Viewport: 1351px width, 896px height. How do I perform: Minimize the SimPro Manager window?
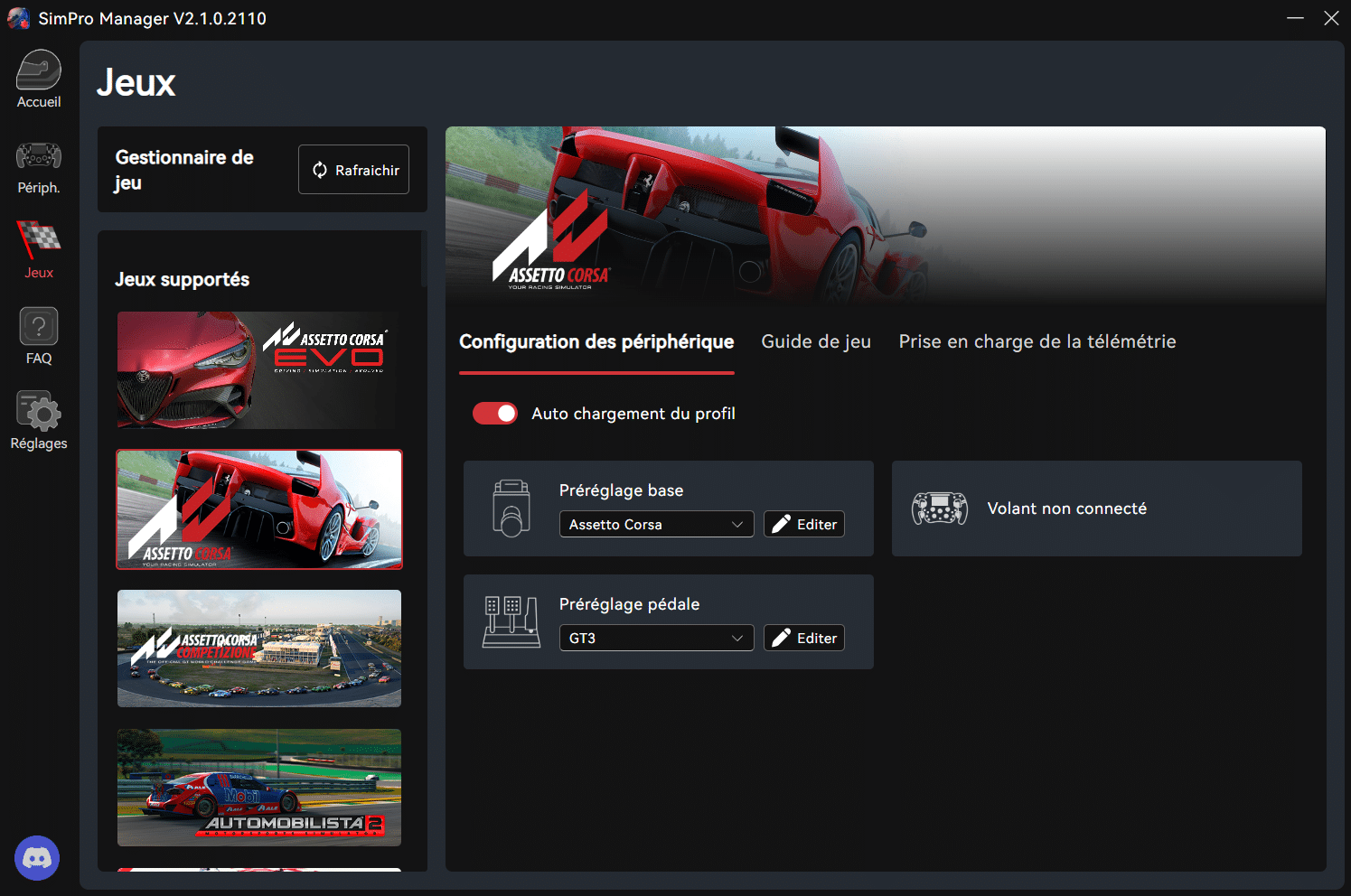click(1295, 18)
